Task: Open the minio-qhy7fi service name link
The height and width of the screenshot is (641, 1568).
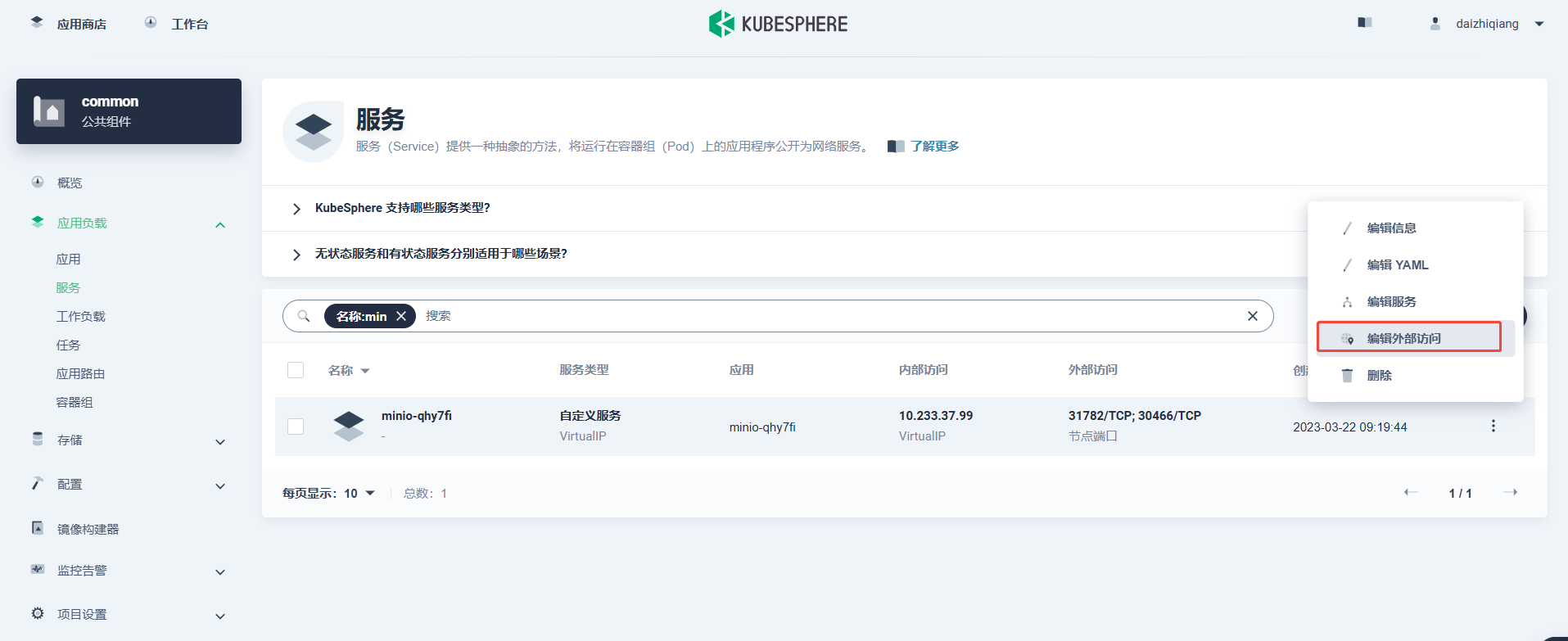Action: coord(416,416)
